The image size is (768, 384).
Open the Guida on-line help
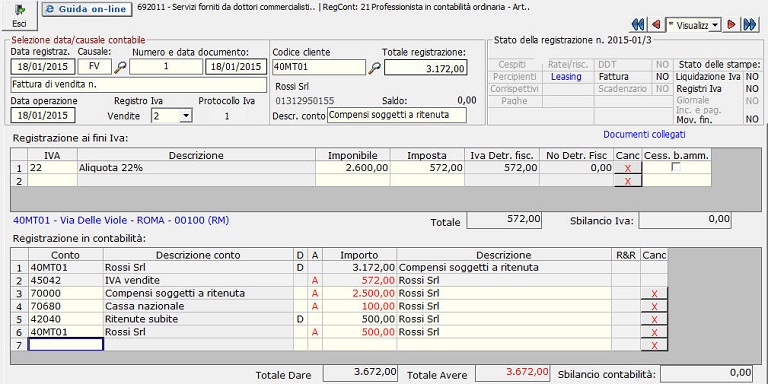(x=87, y=9)
